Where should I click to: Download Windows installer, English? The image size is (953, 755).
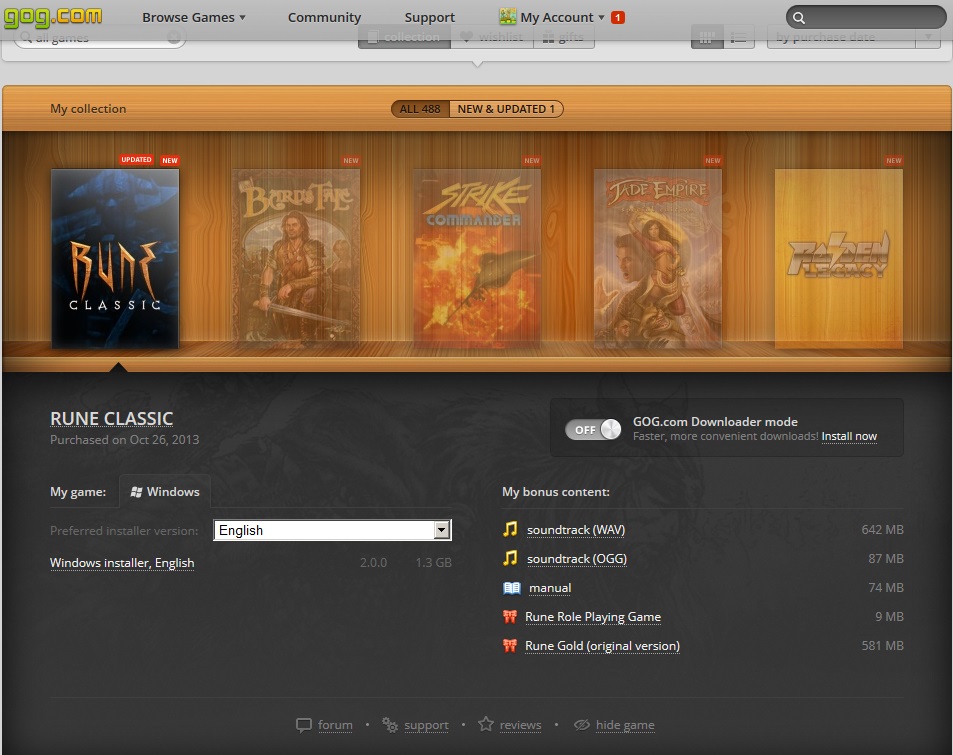(x=122, y=563)
